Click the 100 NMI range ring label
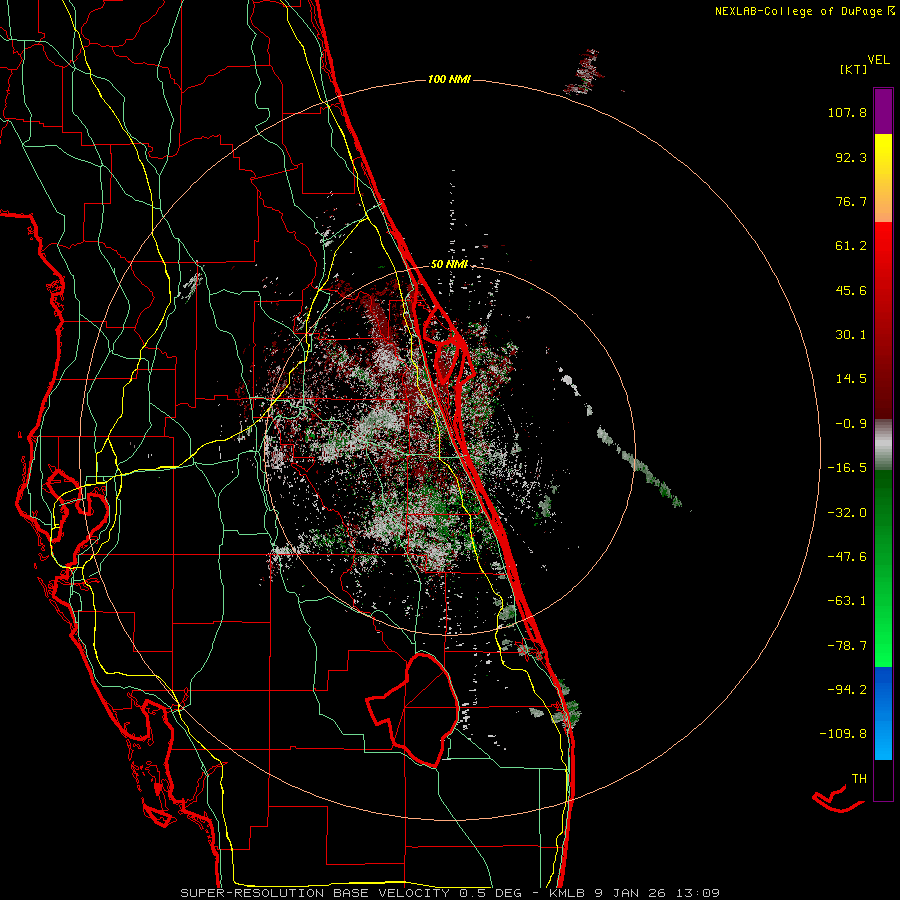The height and width of the screenshot is (900, 900). click(x=449, y=79)
